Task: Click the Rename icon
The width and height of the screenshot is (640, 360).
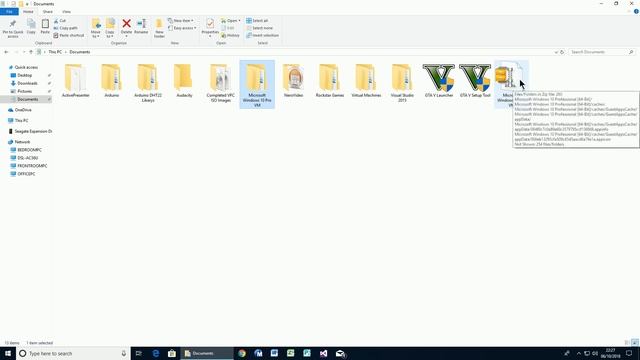Action: [141, 24]
